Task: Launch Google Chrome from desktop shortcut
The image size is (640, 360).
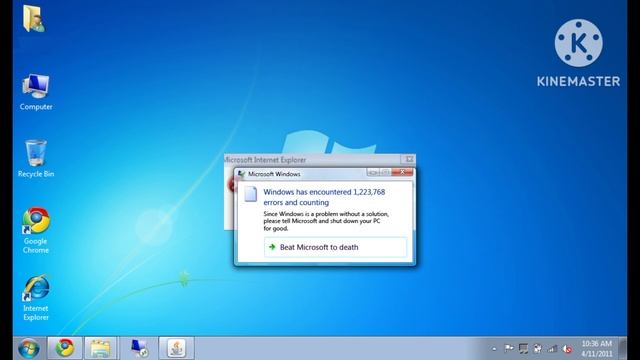Action: pyautogui.click(x=36, y=230)
